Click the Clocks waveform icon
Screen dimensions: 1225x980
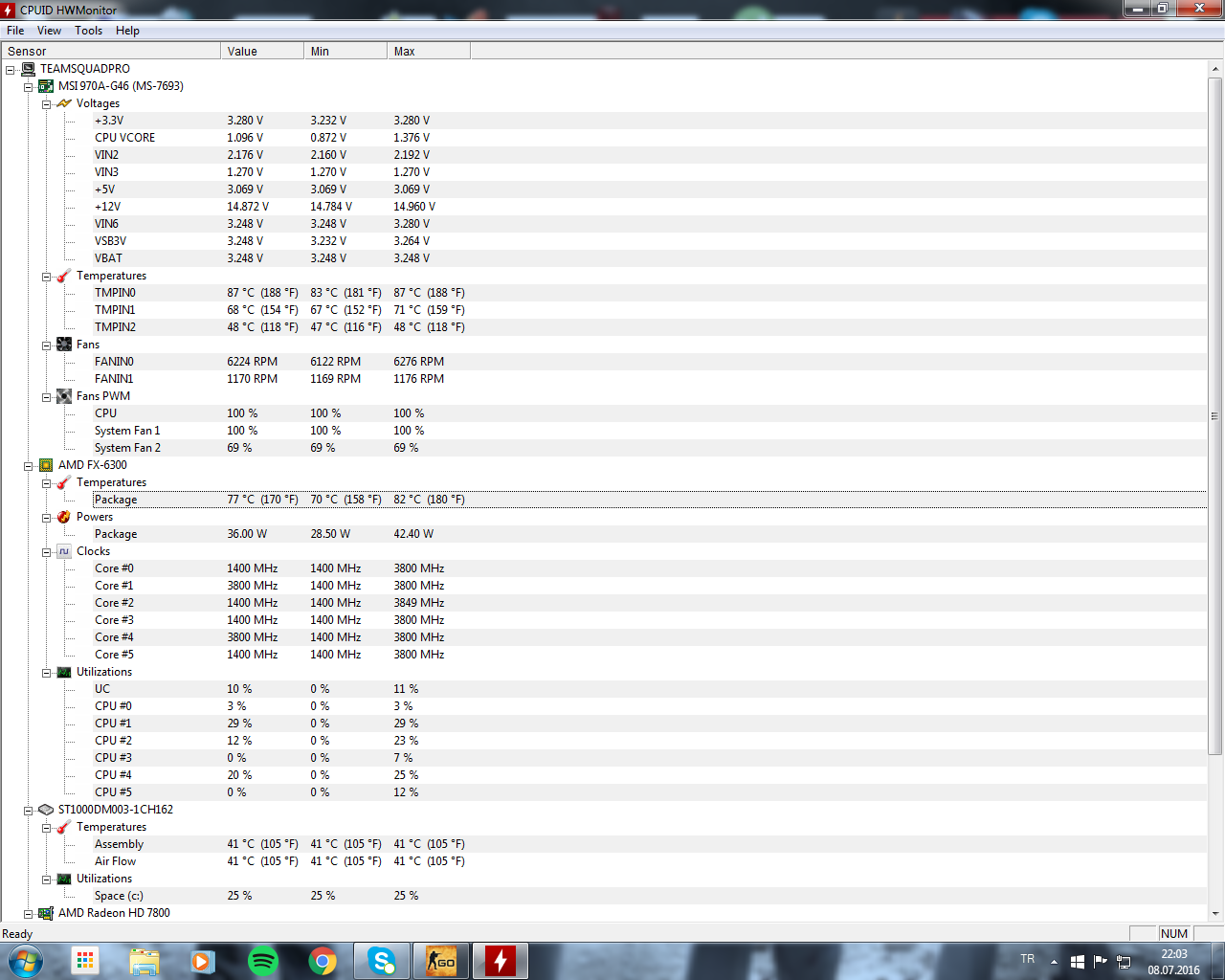64,551
